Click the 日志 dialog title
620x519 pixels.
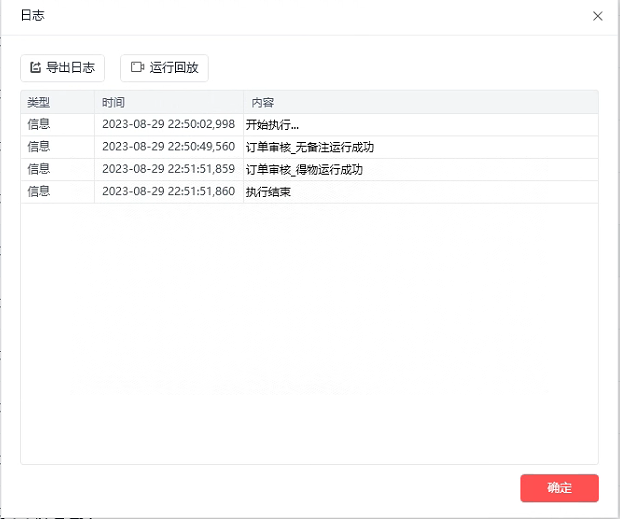[x=32, y=15]
